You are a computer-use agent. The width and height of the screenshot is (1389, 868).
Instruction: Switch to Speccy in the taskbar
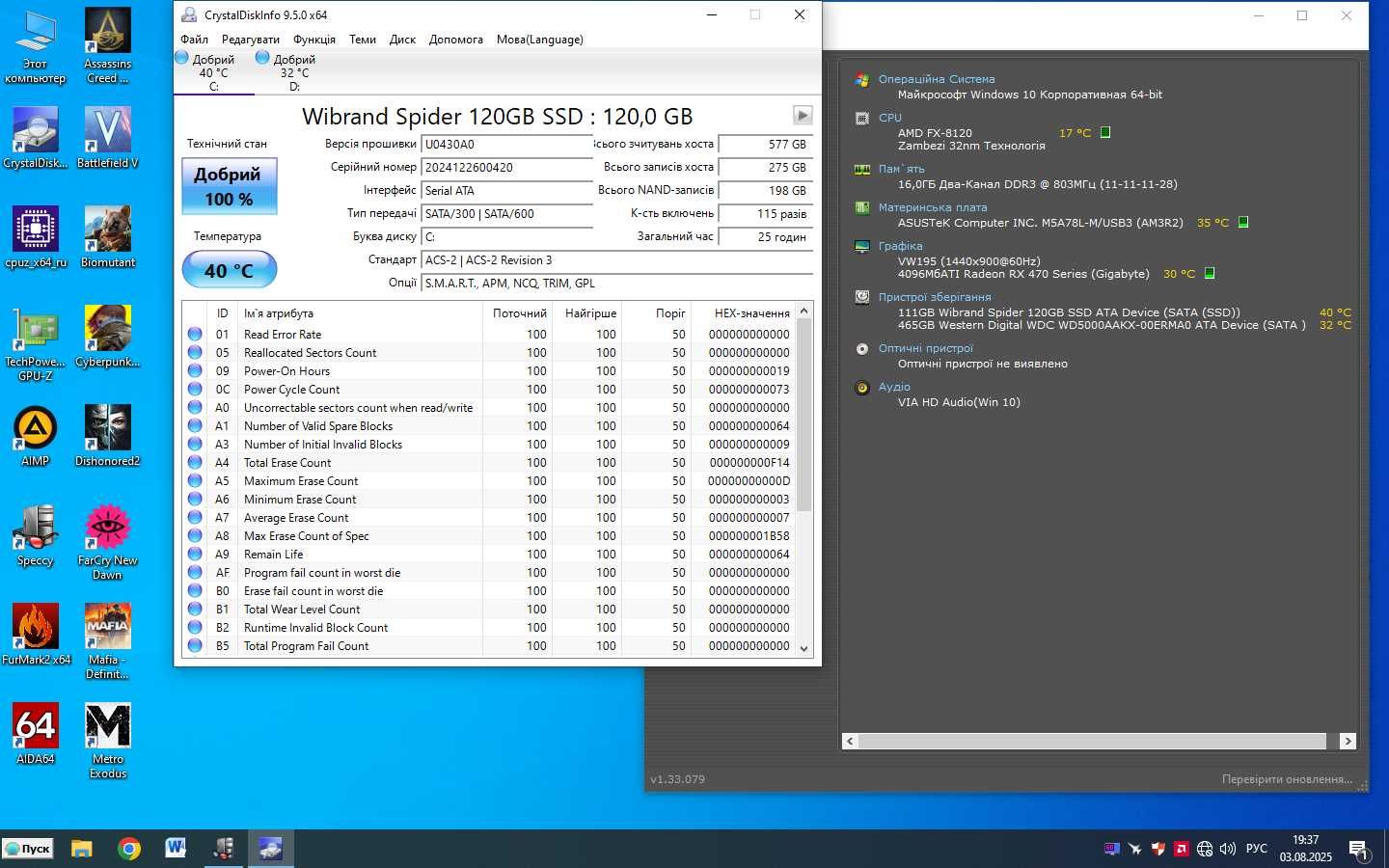[x=223, y=849]
